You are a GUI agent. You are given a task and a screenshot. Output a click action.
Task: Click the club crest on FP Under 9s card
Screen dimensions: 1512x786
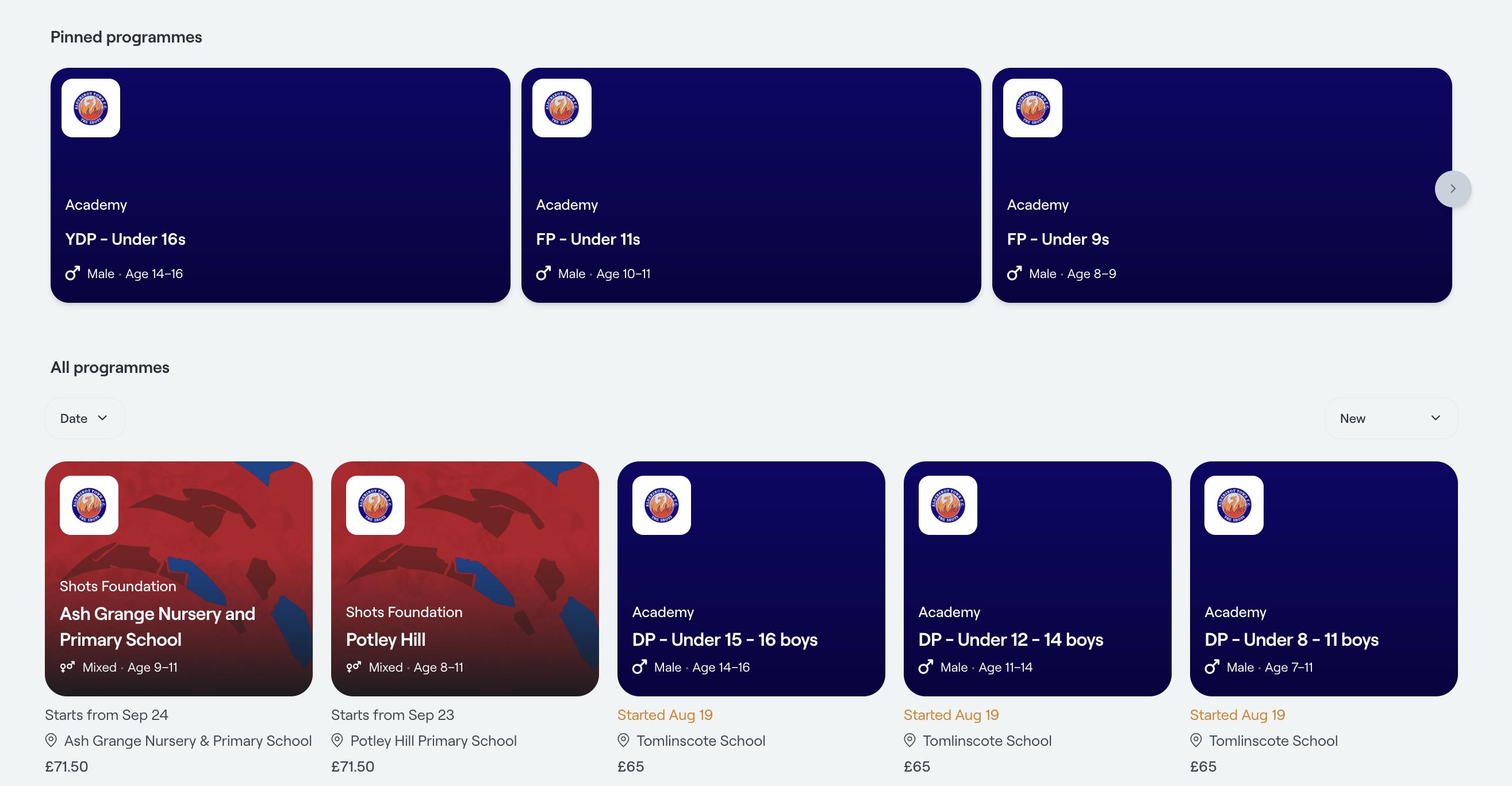[1033, 108]
